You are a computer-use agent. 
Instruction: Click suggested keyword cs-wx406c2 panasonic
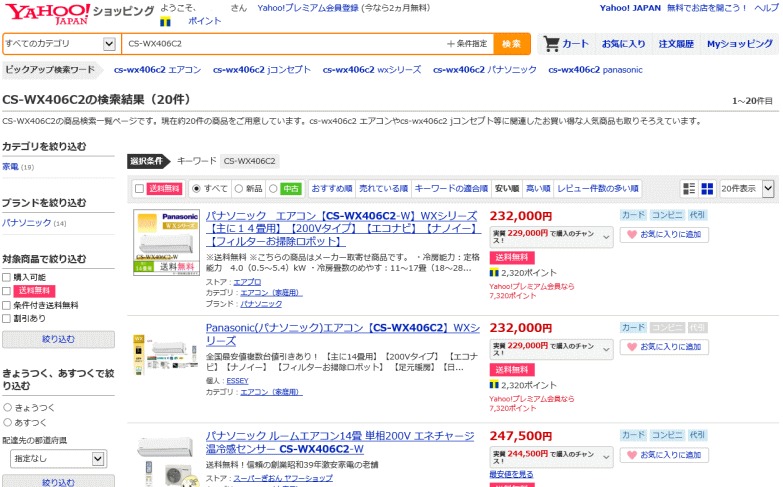point(595,70)
